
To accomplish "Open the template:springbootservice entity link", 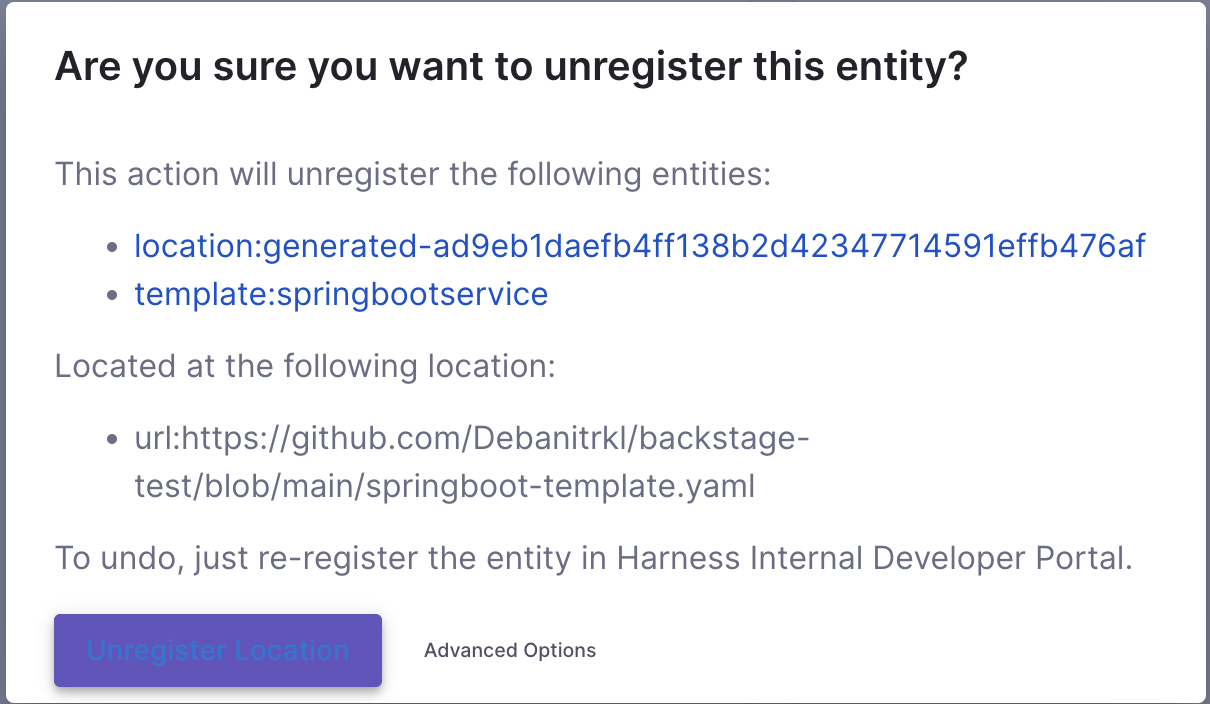I will [341, 294].
